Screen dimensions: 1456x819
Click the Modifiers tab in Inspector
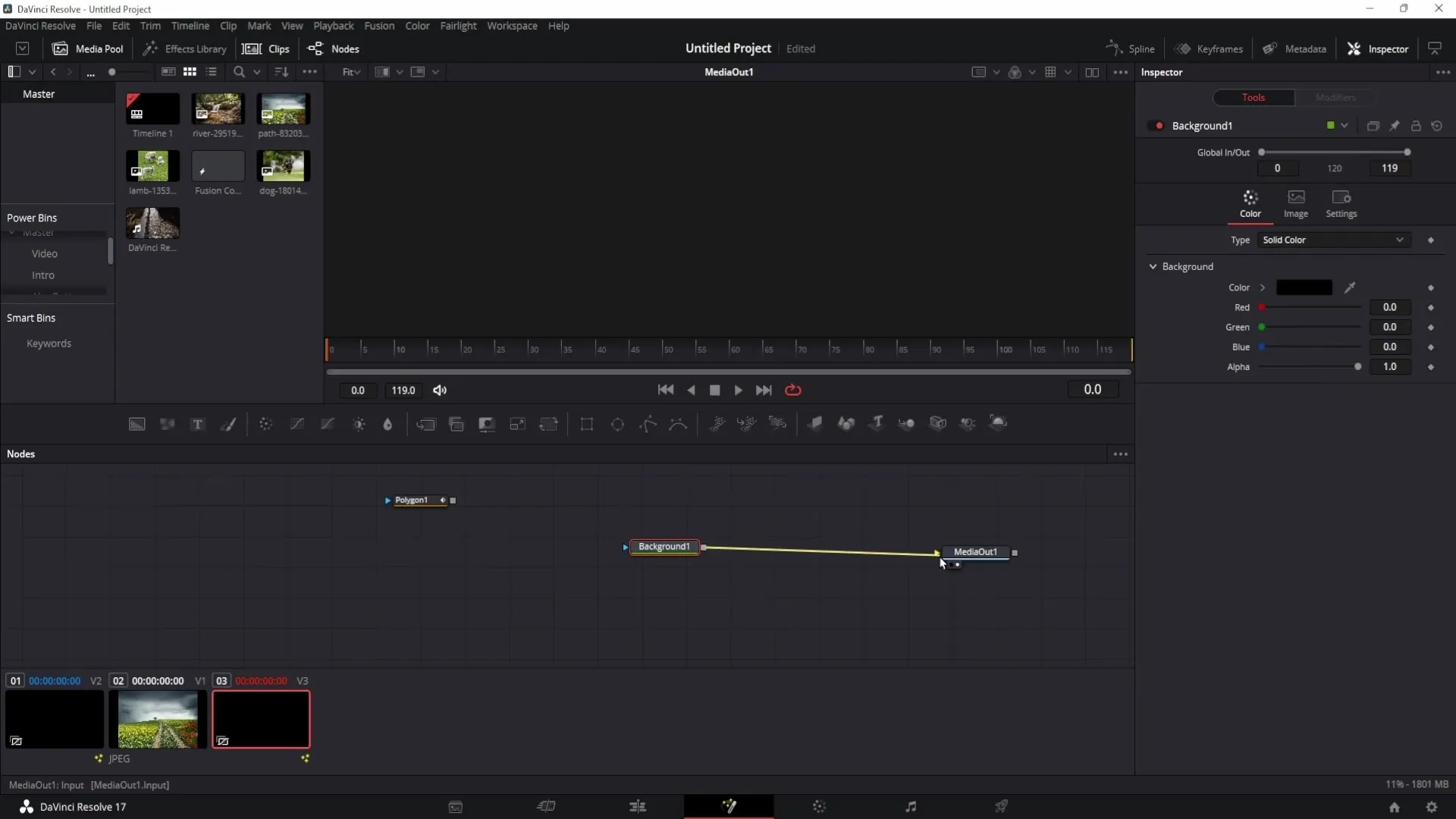coord(1336,96)
